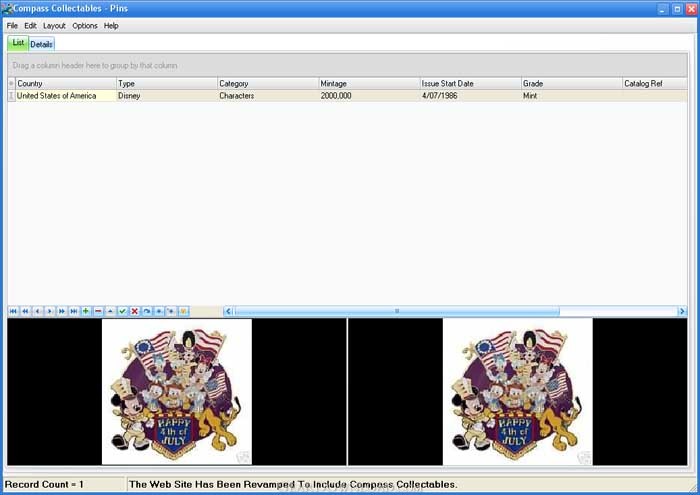The height and width of the screenshot is (495, 700).
Task: Open the Edit menu
Action: [30, 26]
